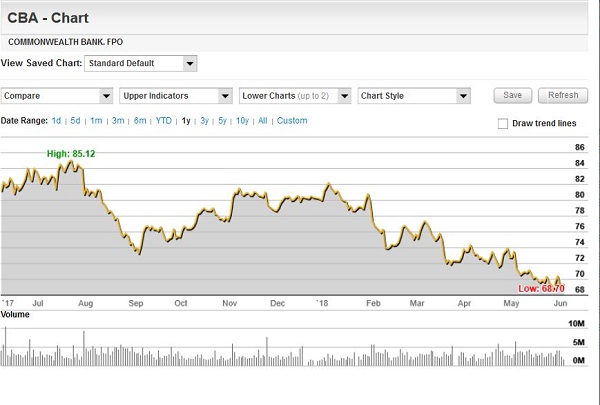Choose the 3y date range
Viewport: 600px width, 405px height.
[204, 121]
